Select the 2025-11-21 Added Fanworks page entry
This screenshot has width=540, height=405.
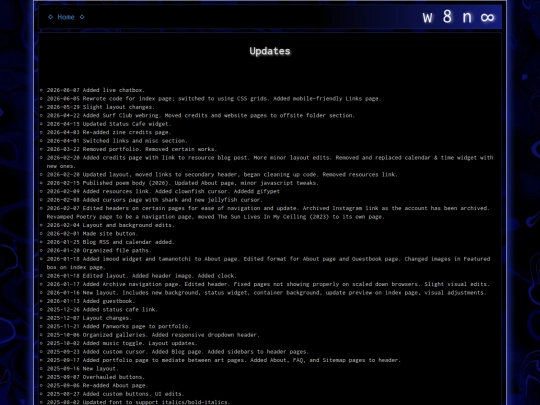(119, 326)
